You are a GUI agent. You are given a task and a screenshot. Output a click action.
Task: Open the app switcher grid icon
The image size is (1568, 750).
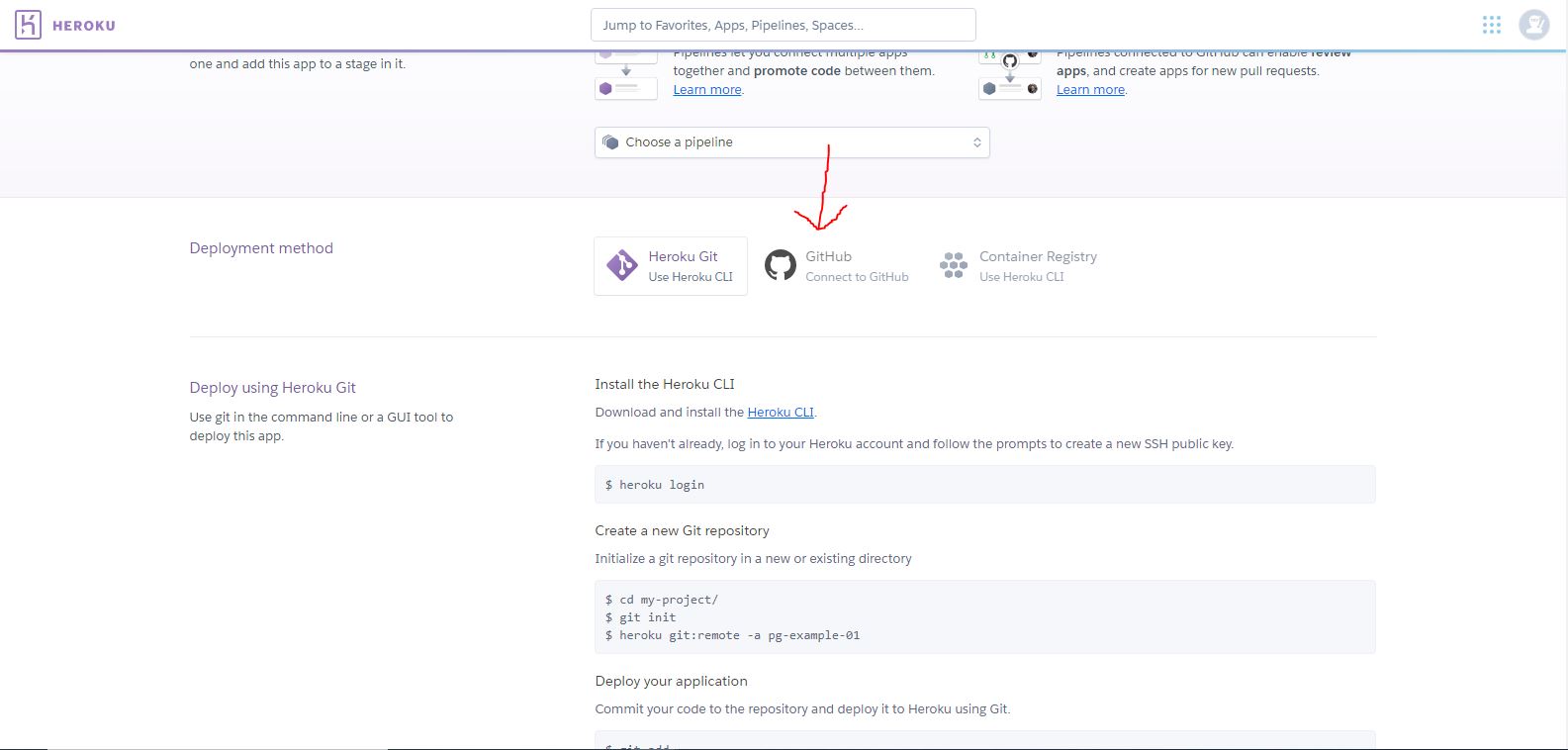click(x=1492, y=25)
